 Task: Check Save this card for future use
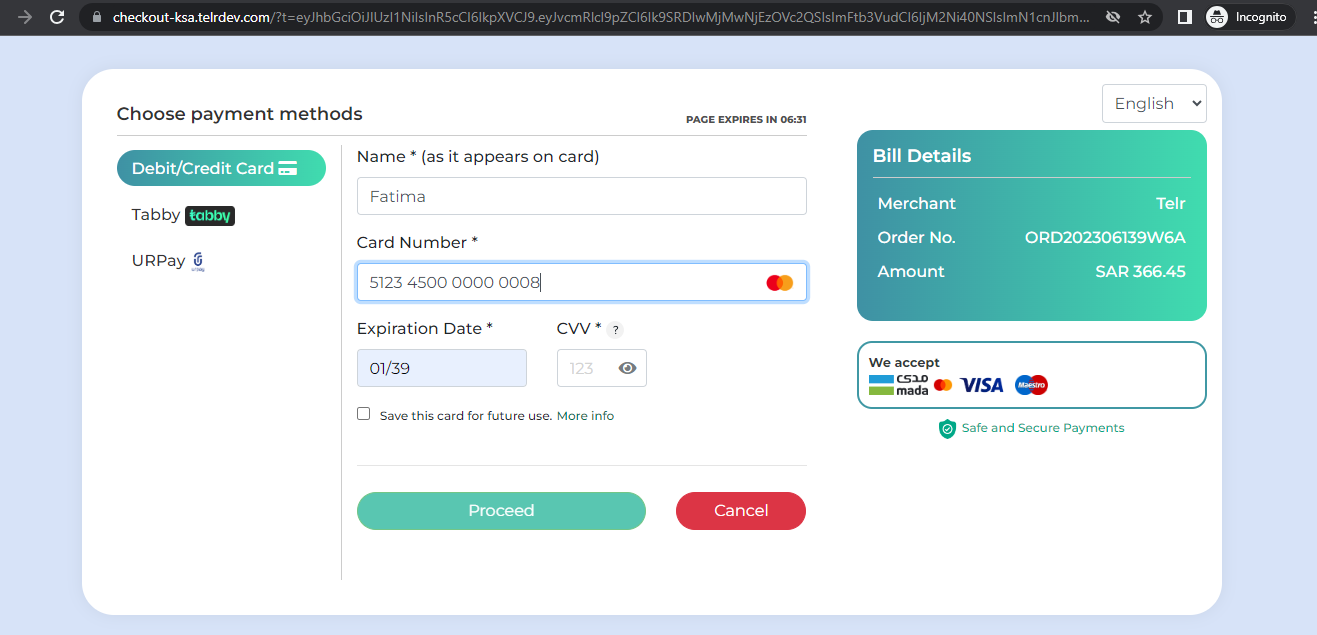click(x=364, y=414)
